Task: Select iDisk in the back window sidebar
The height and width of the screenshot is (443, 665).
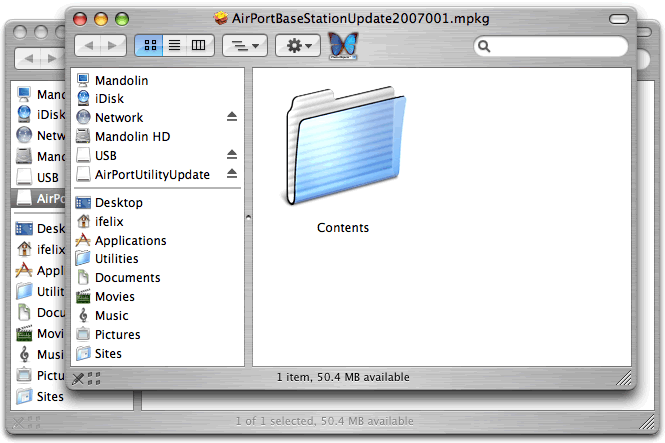Action: pyautogui.click(x=42, y=114)
